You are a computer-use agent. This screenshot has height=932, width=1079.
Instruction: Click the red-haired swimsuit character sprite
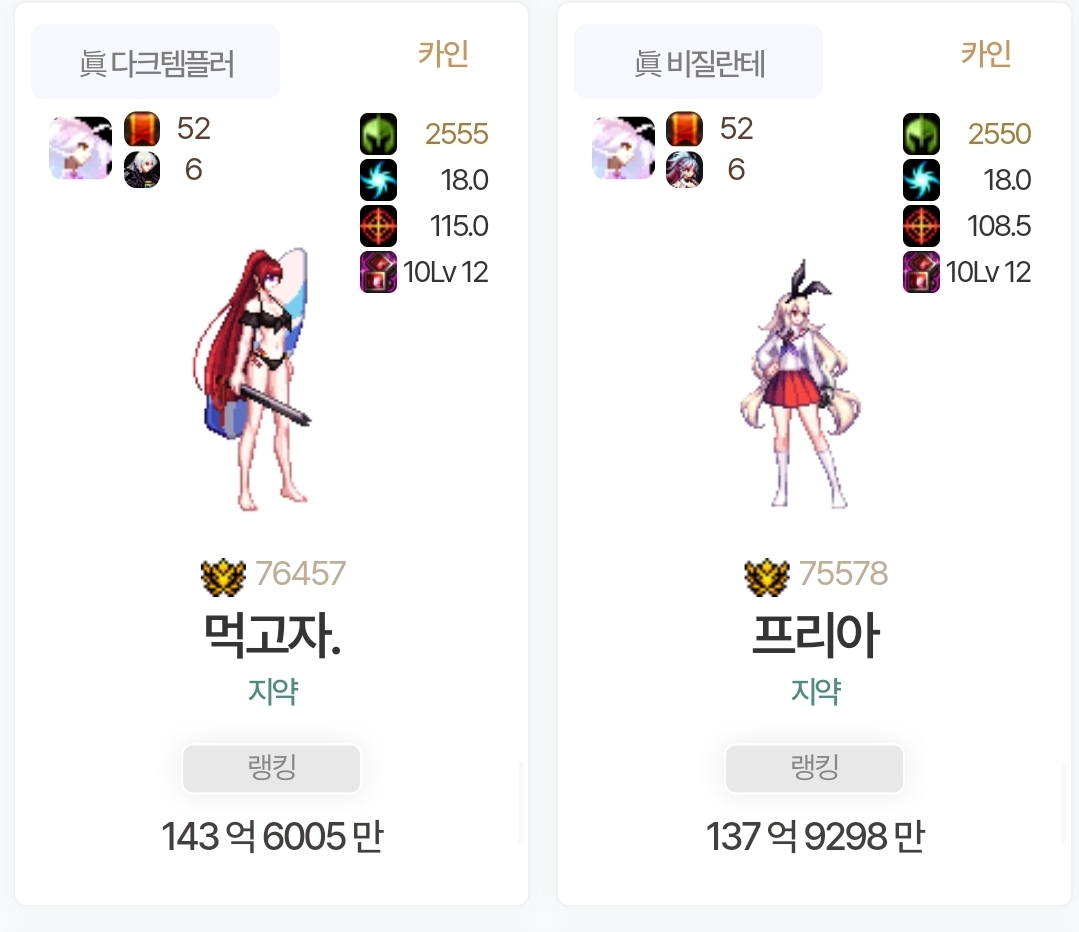pyautogui.click(x=253, y=380)
